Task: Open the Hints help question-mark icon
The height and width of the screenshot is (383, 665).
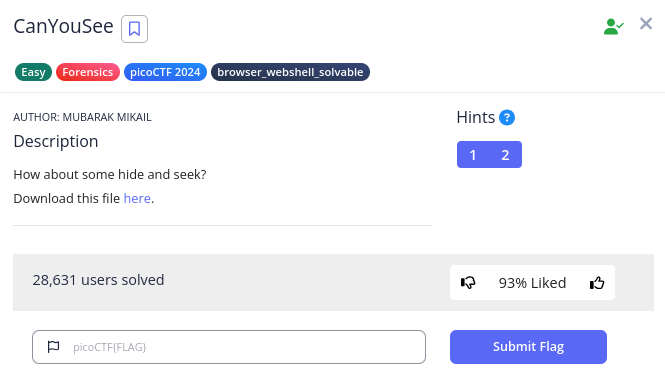Action: [507, 117]
